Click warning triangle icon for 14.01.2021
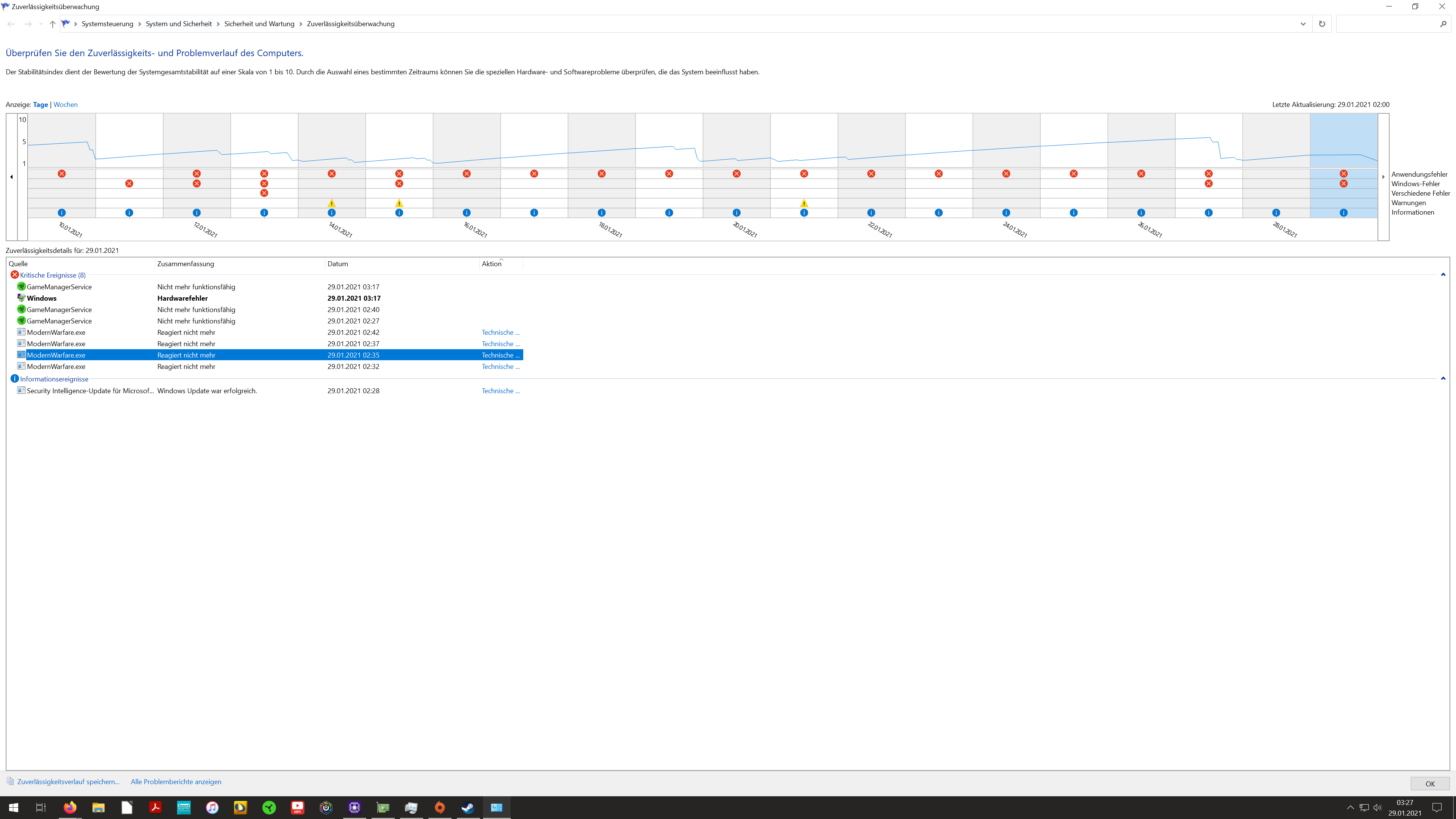Screen dimensions: 1456x819 tap(332, 203)
